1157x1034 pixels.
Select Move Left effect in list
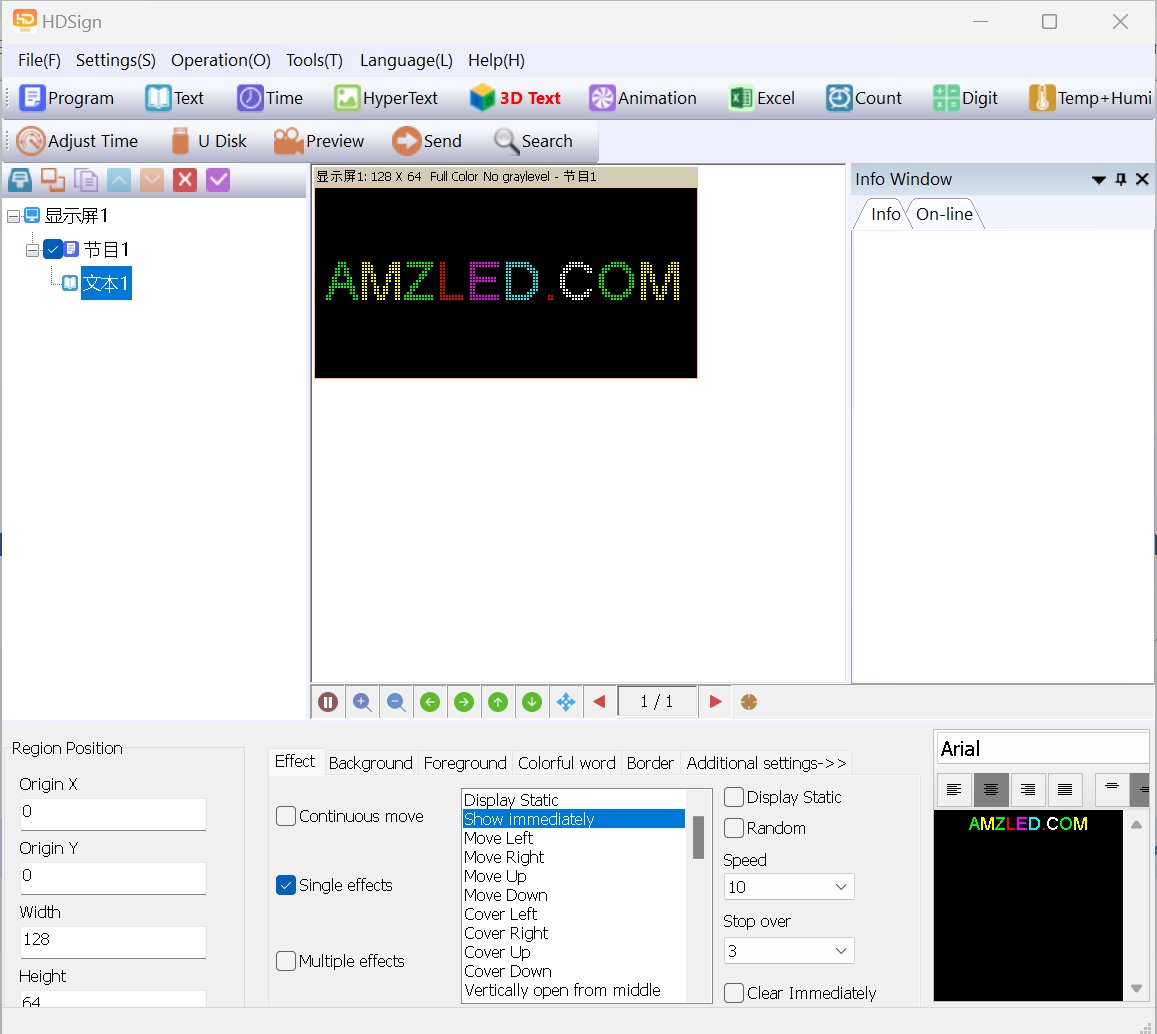pos(573,838)
